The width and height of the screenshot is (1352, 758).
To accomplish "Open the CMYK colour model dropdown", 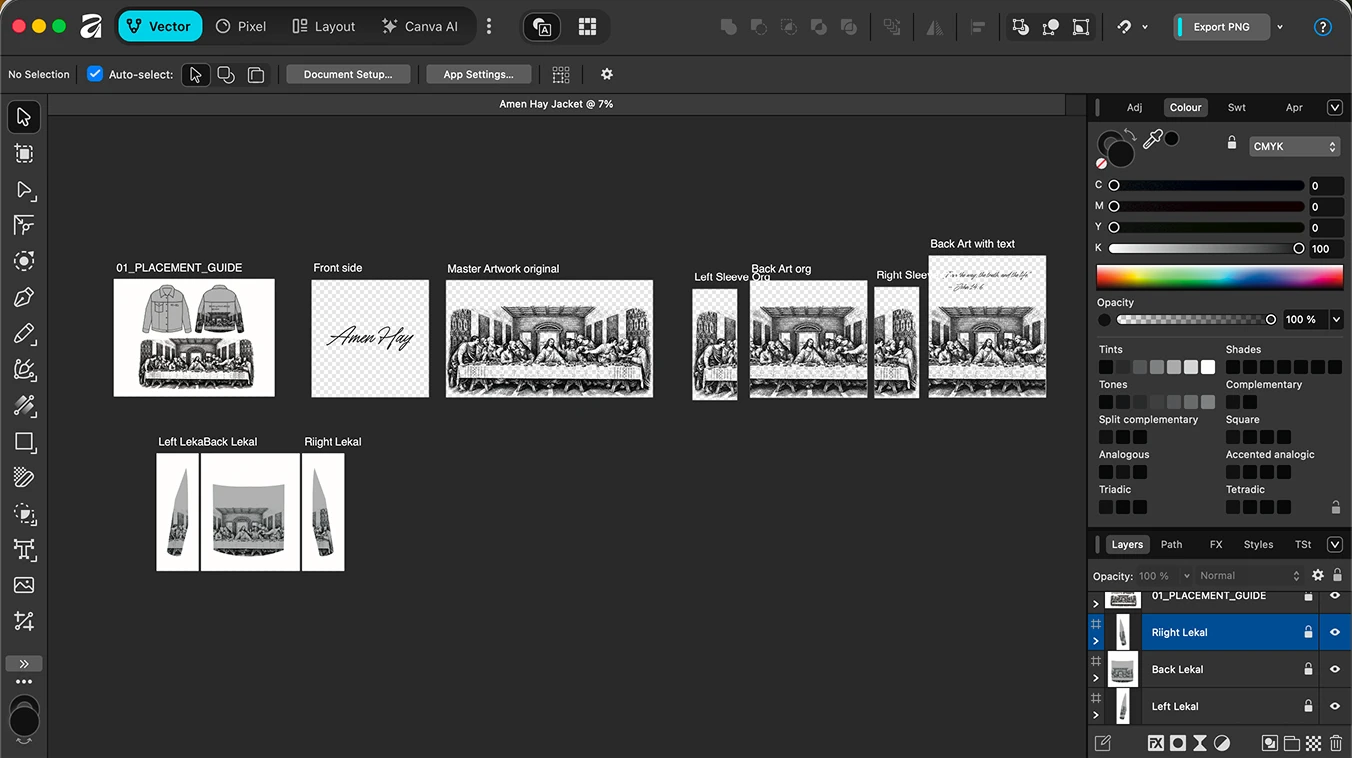I will 1294,146.
